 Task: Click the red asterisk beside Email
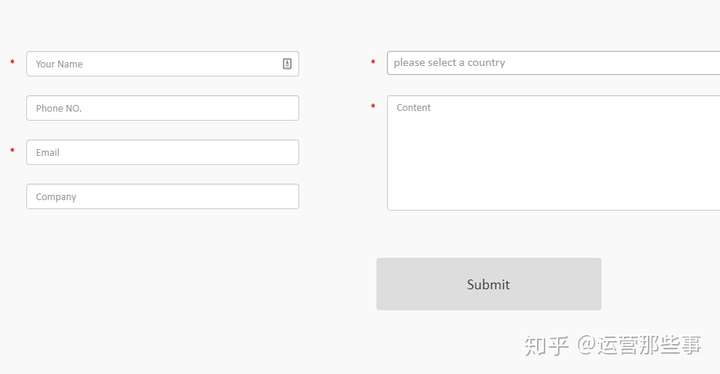pyautogui.click(x=12, y=150)
